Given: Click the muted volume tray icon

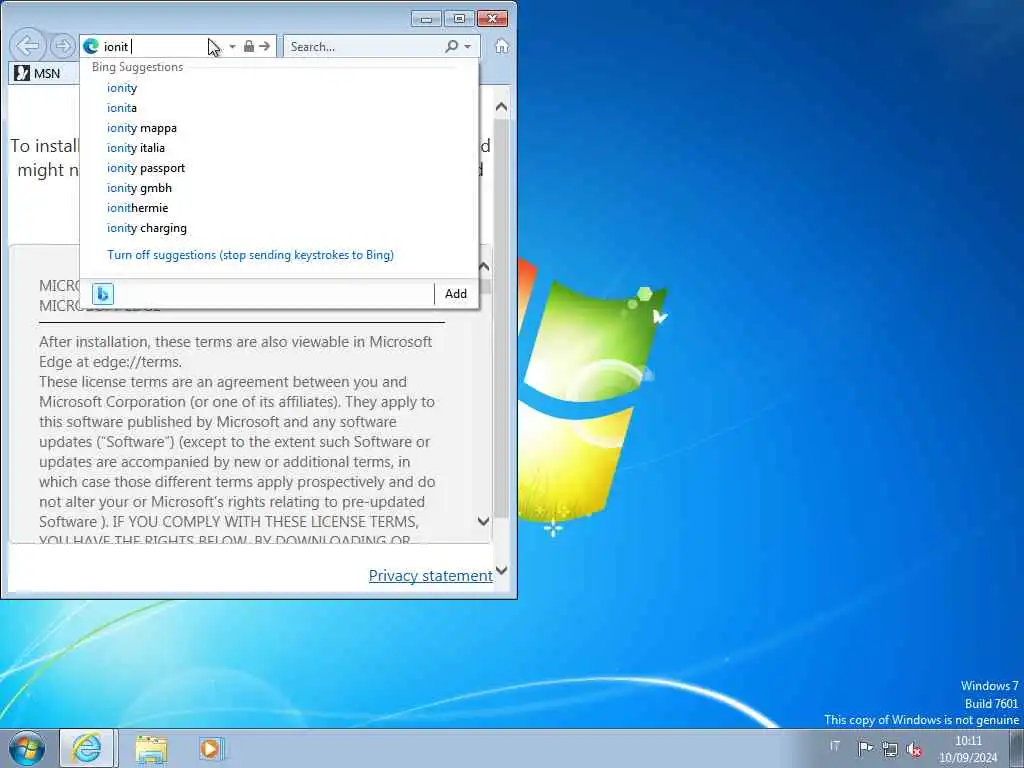Looking at the screenshot, I should tap(914, 749).
